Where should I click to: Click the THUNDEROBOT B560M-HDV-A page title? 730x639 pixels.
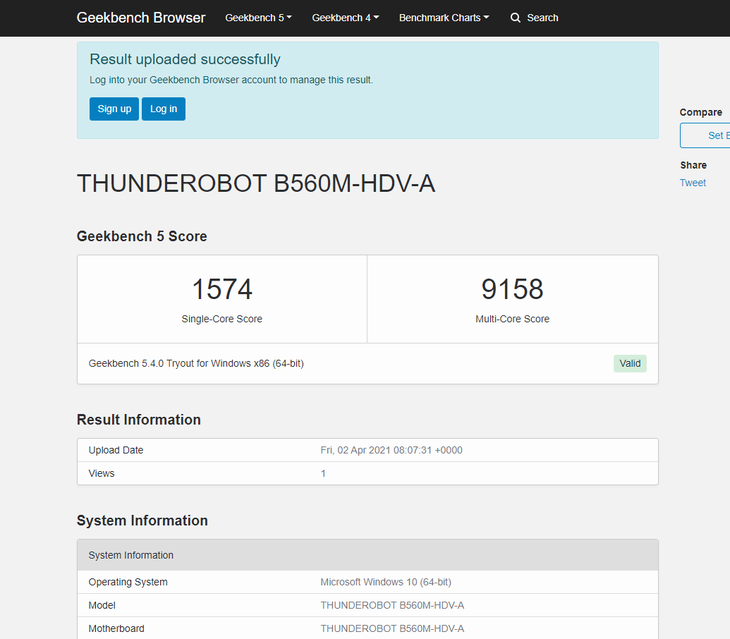click(256, 184)
